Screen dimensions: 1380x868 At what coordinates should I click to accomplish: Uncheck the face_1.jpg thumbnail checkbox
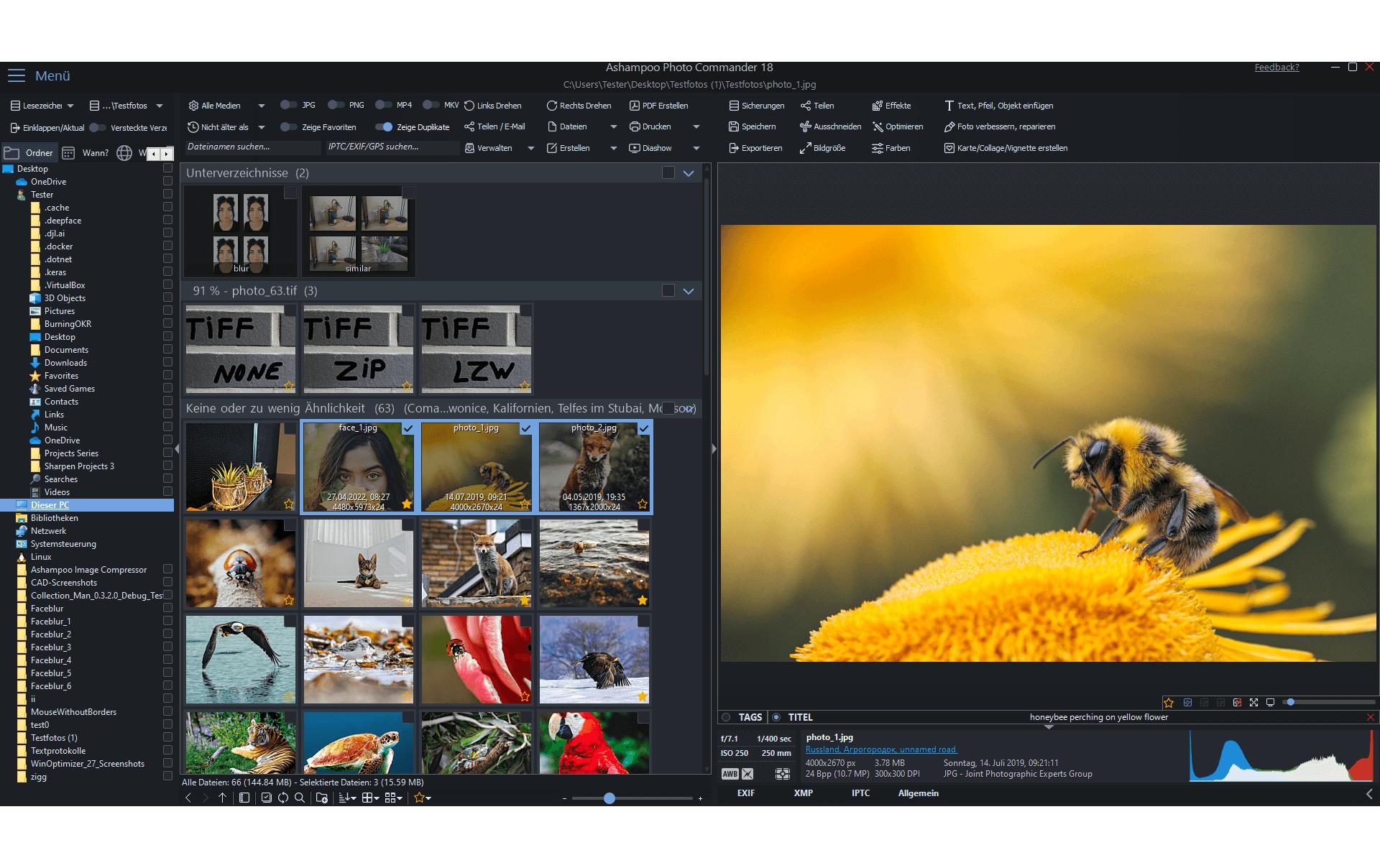pyautogui.click(x=408, y=428)
